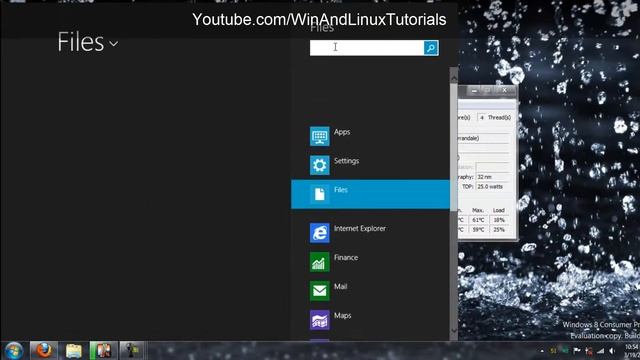
Task: Select the highlighted Files search category
Action: pyautogui.click(x=370, y=194)
